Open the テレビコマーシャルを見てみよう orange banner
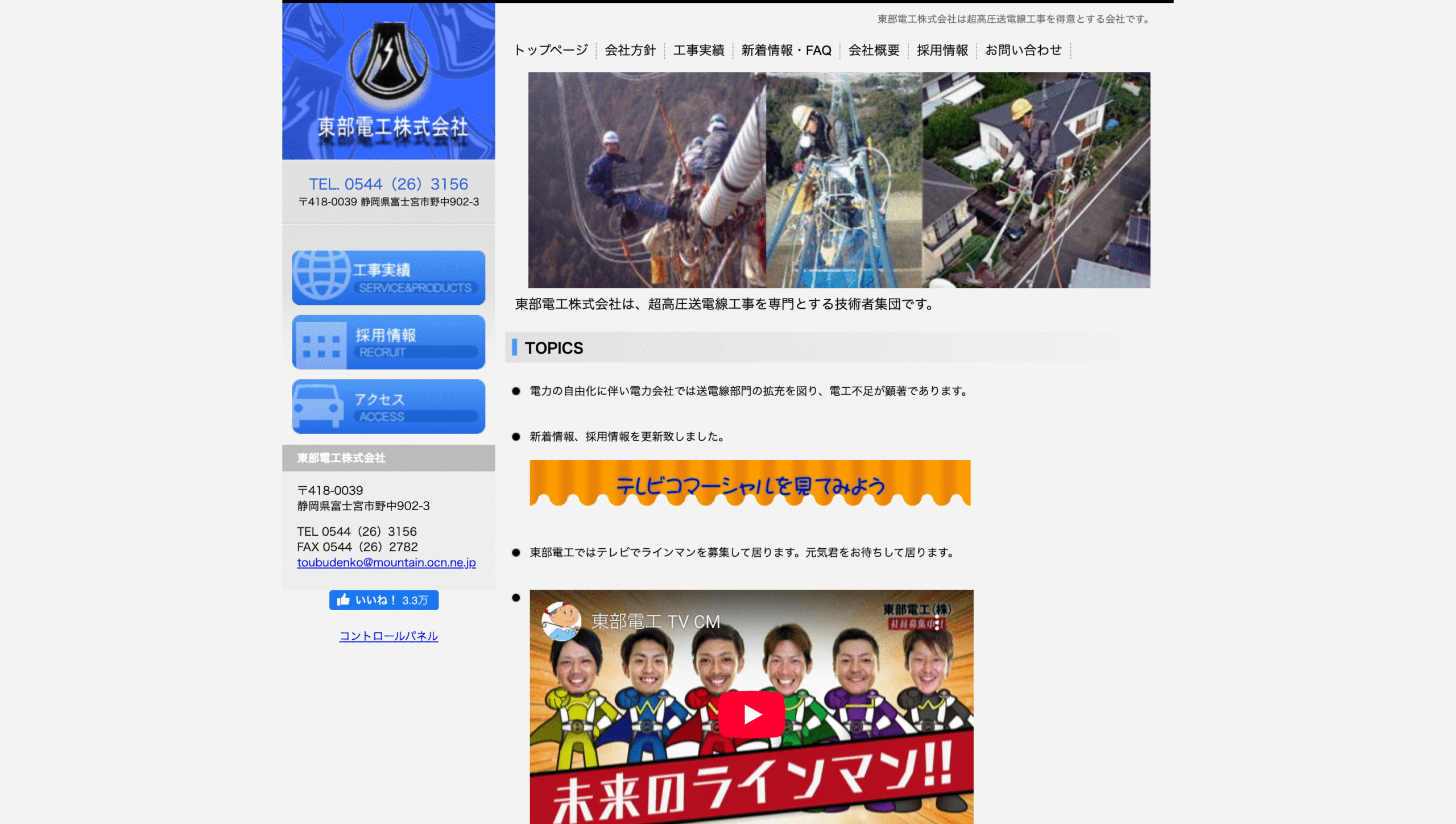This screenshot has height=824, width=1456. pos(750,484)
